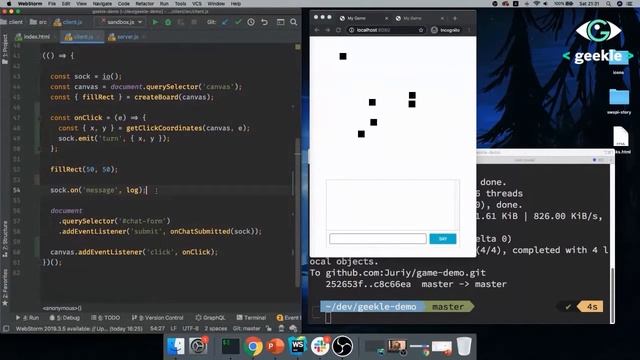
Task: Open the Favorites tool window side tab
Action: coord(5,287)
